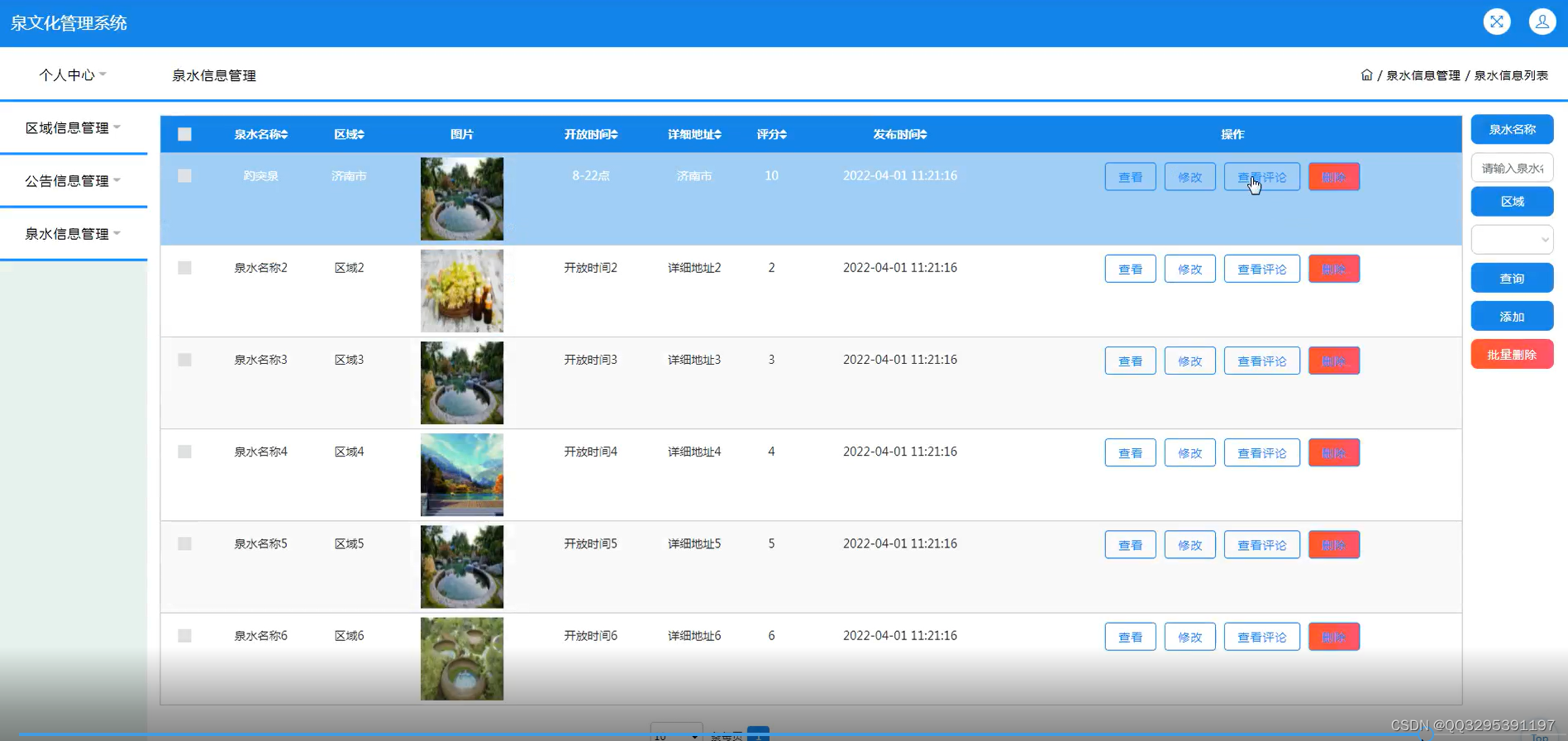Delete the 趵突泉 row
This screenshot has height=741, width=1568.
click(x=1333, y=177)
